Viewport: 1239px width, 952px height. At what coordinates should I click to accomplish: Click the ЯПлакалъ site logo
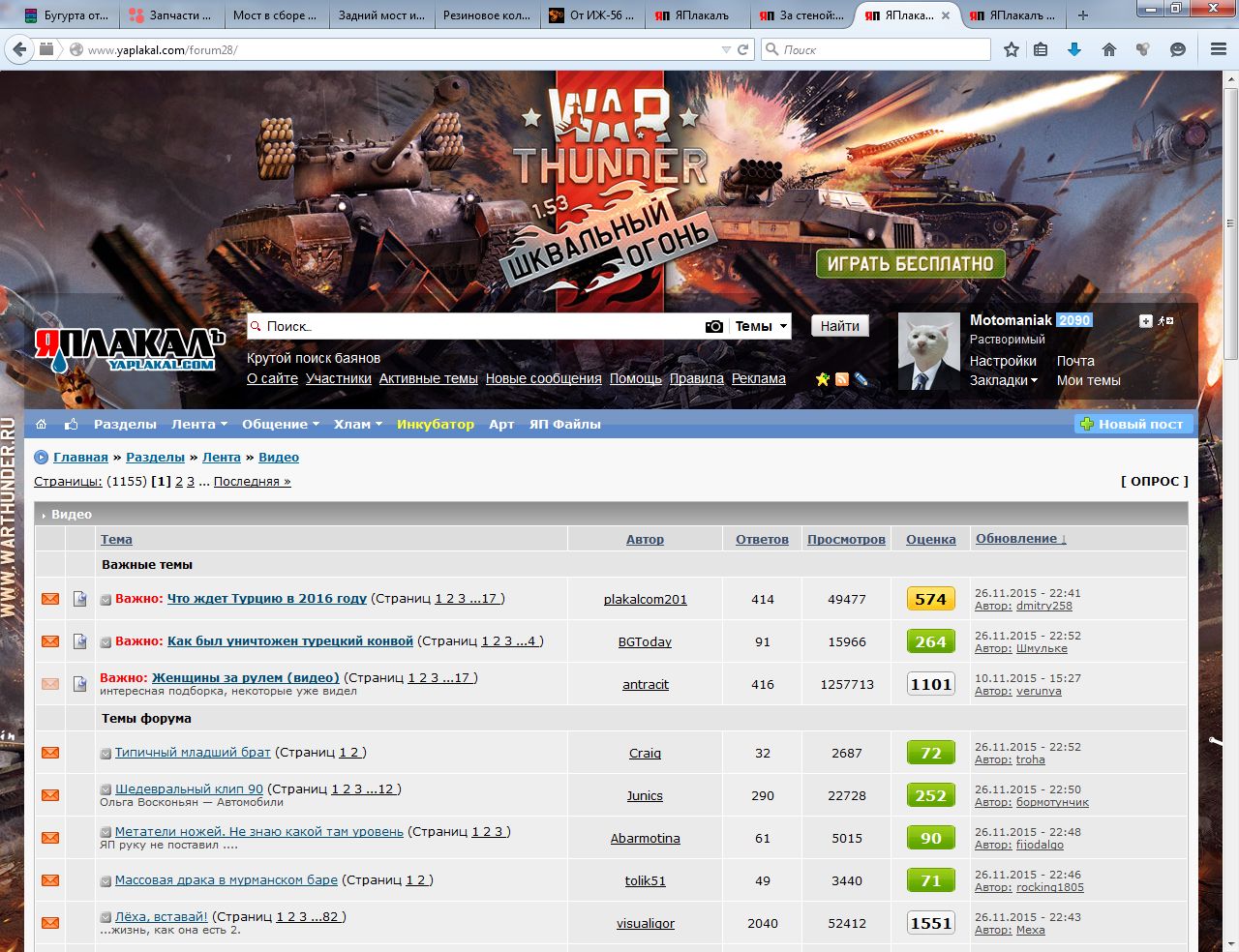[128, 350]
